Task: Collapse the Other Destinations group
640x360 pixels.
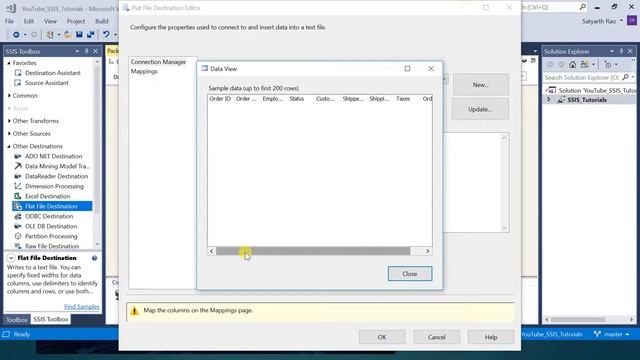Action: pyautogui.click(x=9, y=147)
